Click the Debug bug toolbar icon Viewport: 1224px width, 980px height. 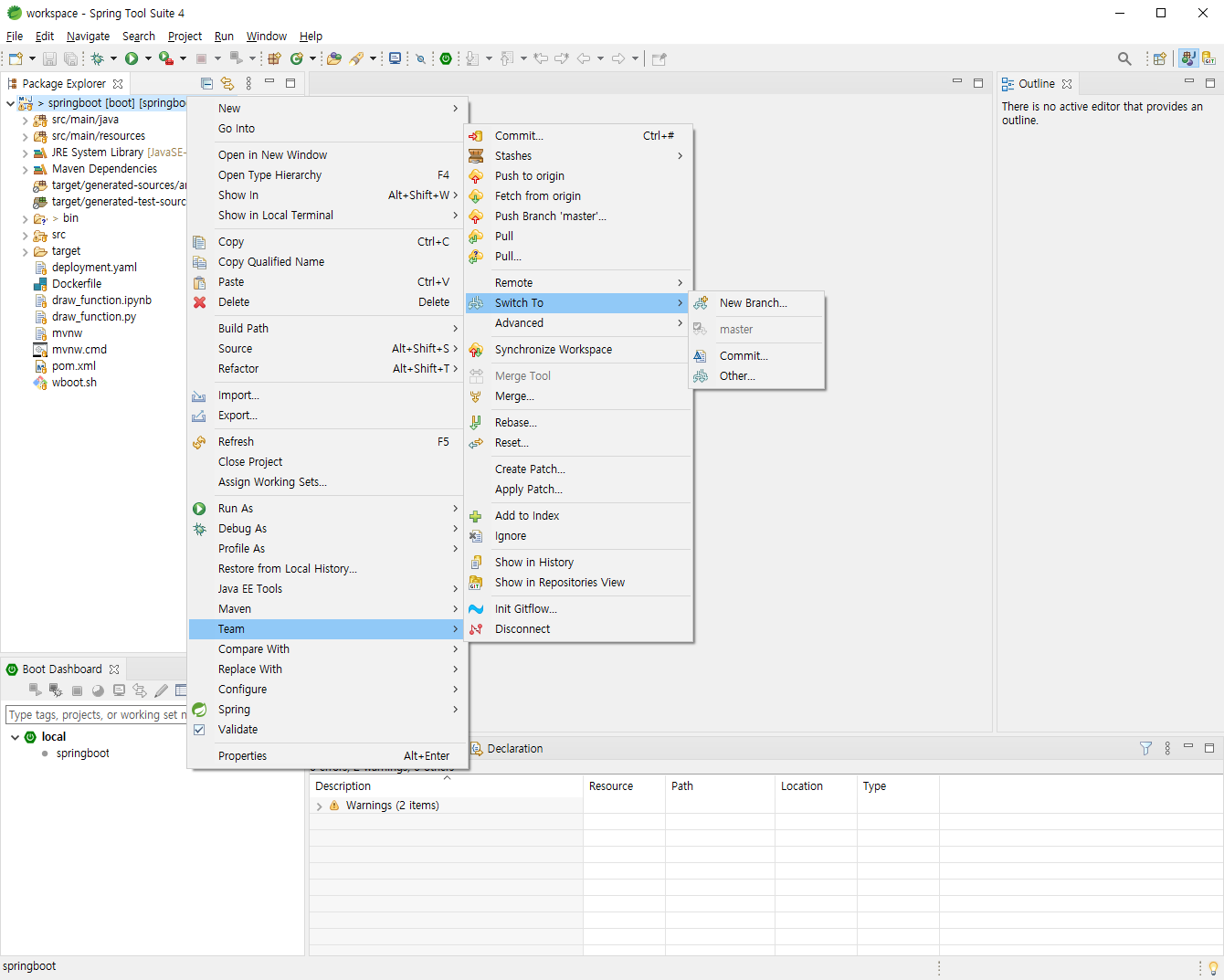point(97,58)
